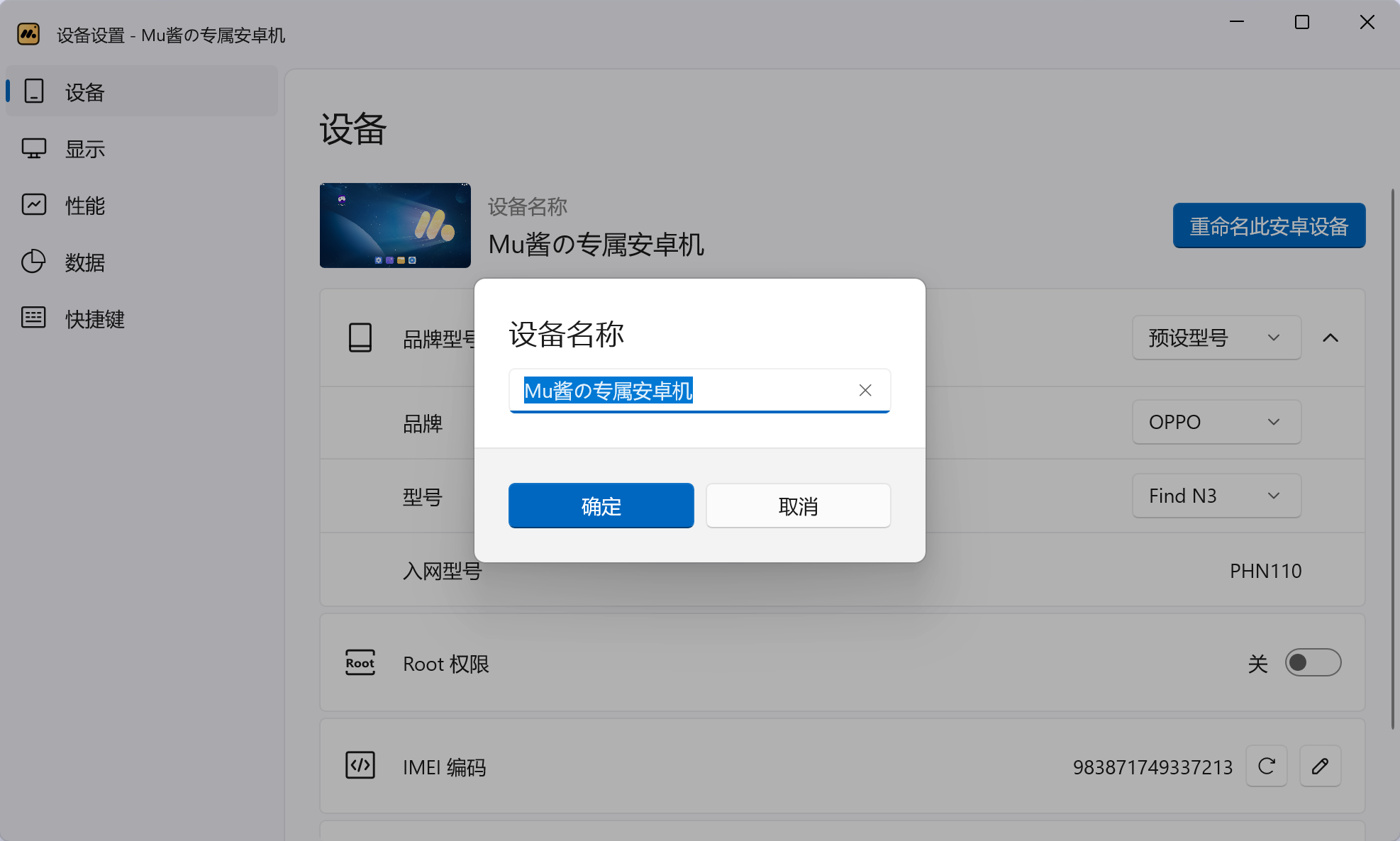The image size is (1400, 841).
Task: Open the 快捷键 settings tab
Action: (x=94, y=318)
